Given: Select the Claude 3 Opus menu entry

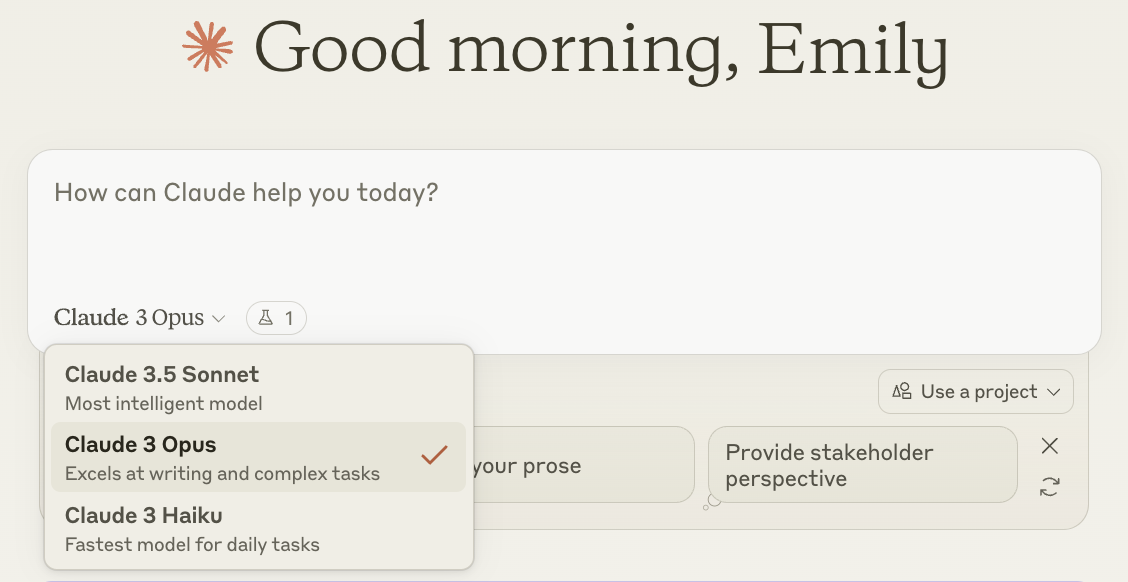Looking at the screenshot, I should point(141,445).
